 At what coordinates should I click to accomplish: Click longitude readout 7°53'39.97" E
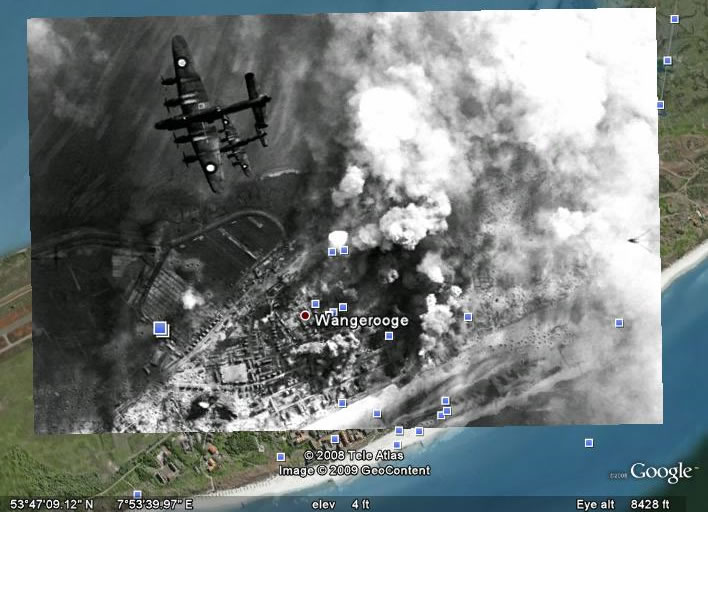[x=155, y=504]
